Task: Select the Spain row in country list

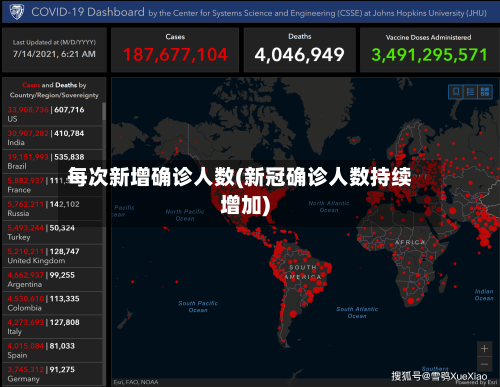Action: point(52,351)
